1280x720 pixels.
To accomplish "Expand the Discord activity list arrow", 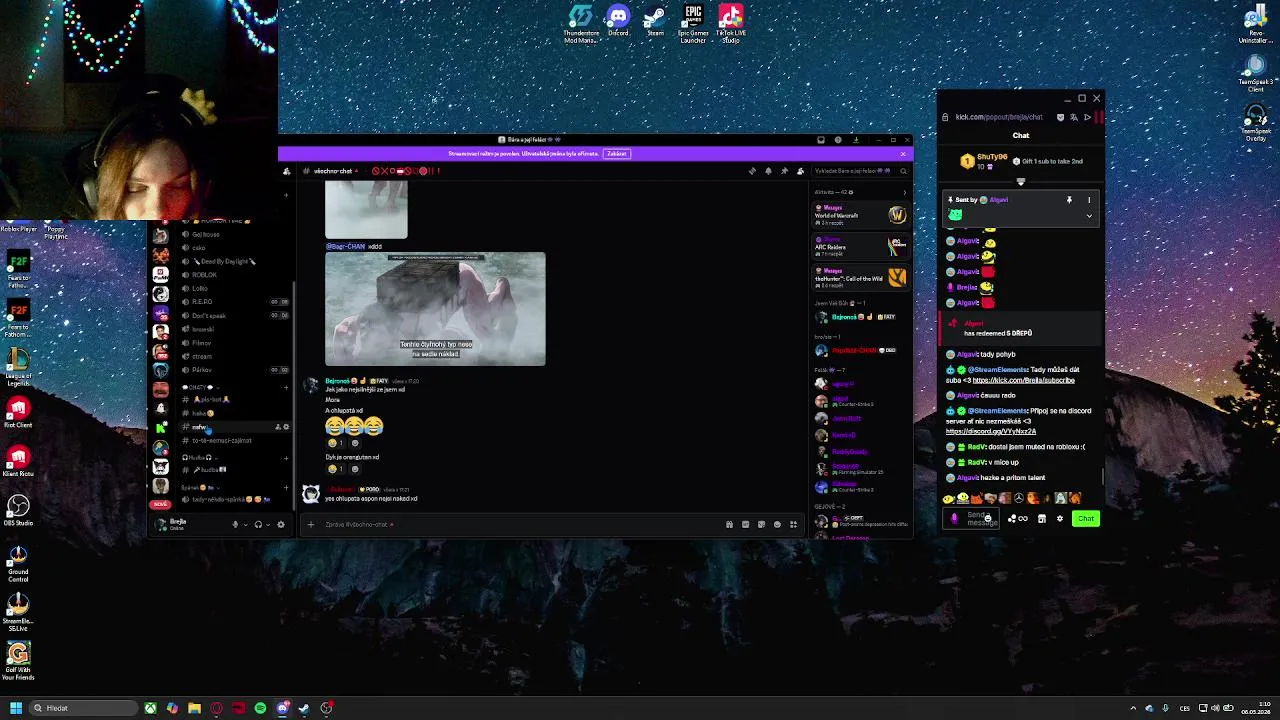I will tap(905, 192).
